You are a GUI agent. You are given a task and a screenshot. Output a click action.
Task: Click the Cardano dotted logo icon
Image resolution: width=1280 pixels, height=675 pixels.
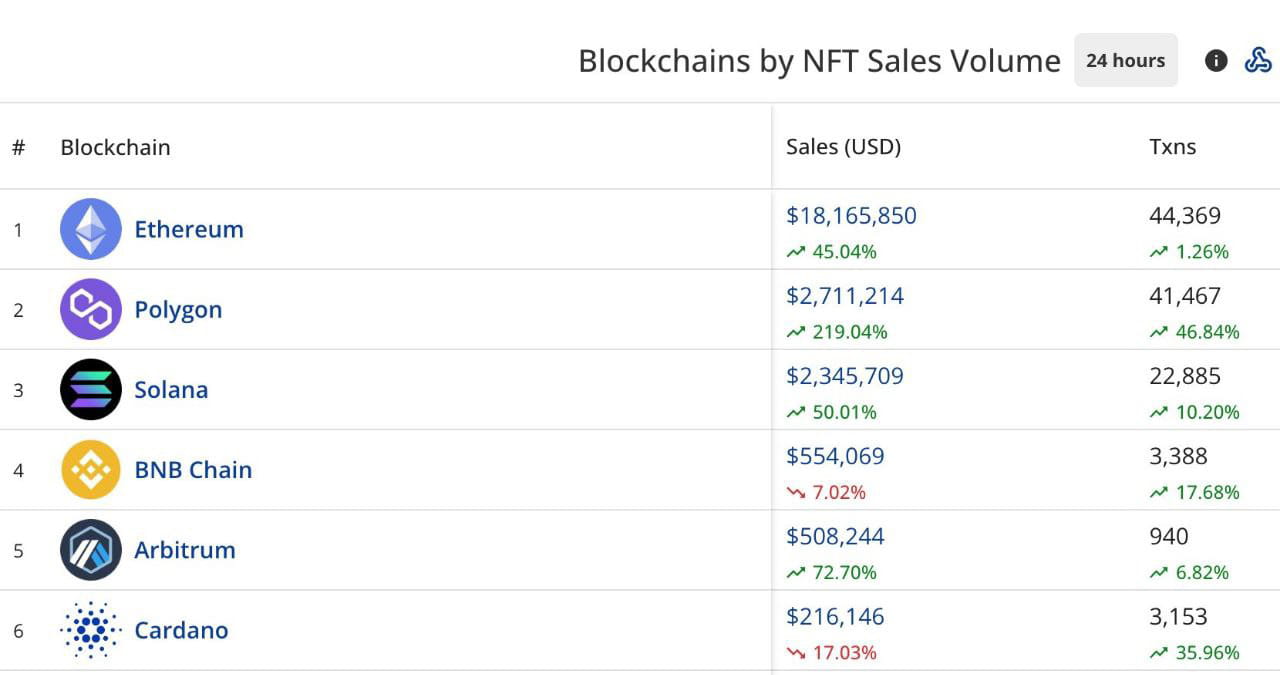pos(90,630)
